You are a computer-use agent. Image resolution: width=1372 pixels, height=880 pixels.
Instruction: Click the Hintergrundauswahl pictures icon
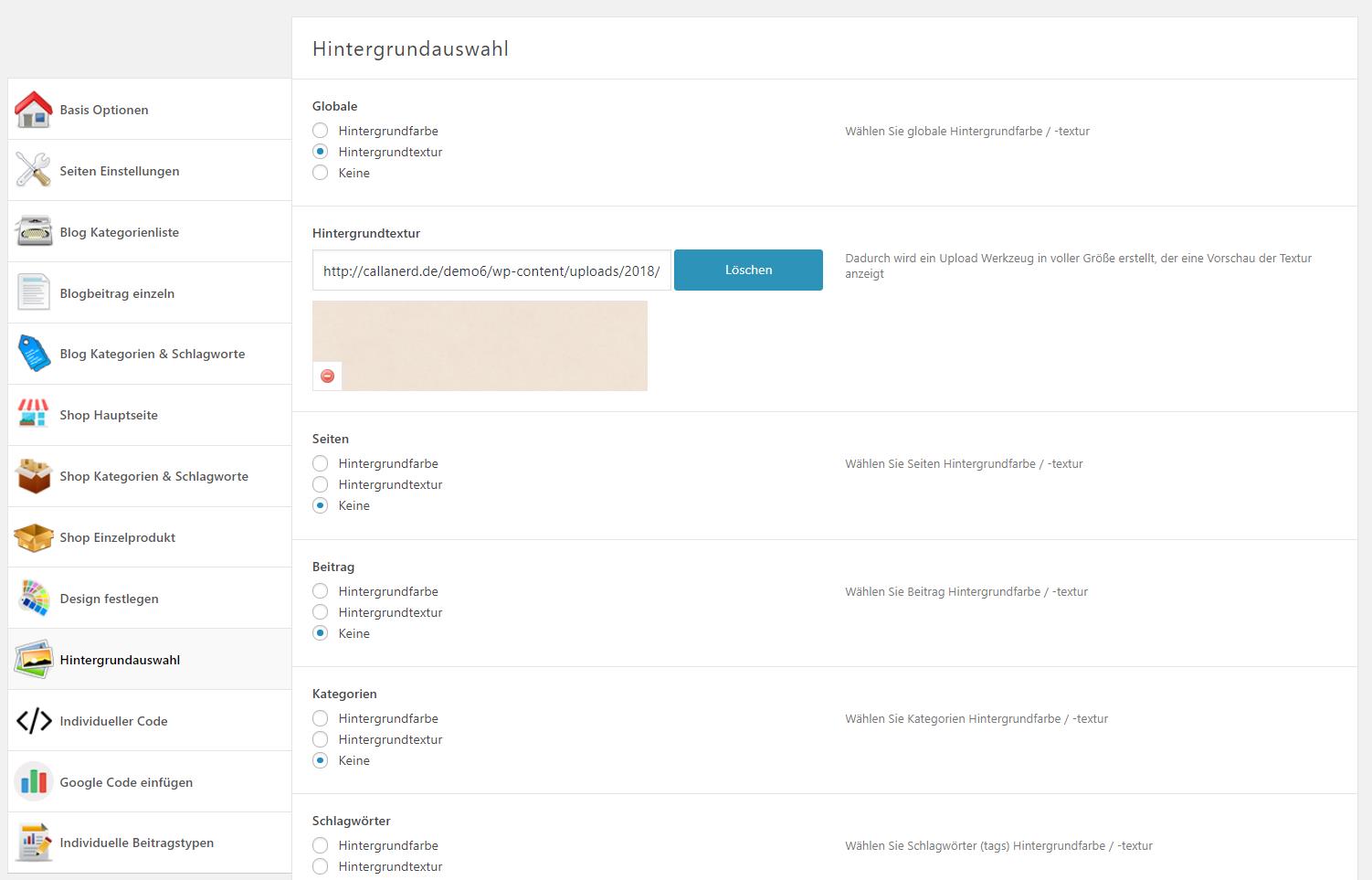click(34, 660)
